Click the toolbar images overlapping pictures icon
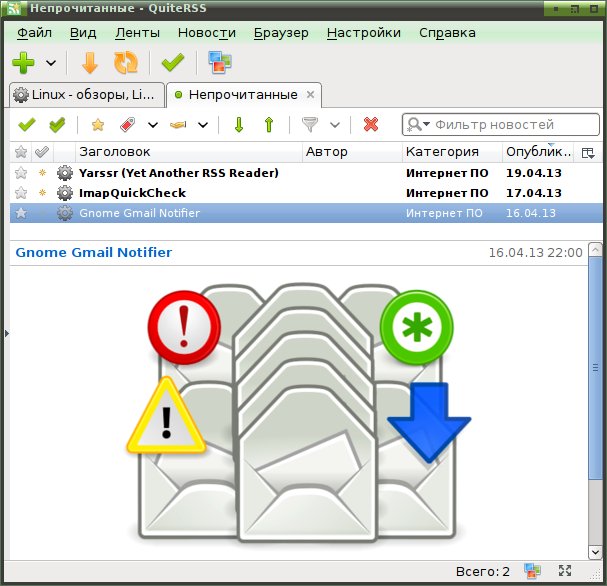 tap(220, 63)
